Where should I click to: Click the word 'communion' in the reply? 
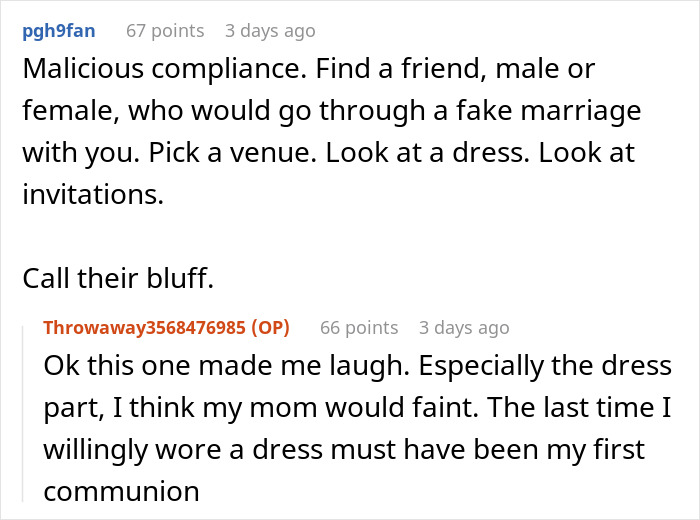click(x=121, y=491)
